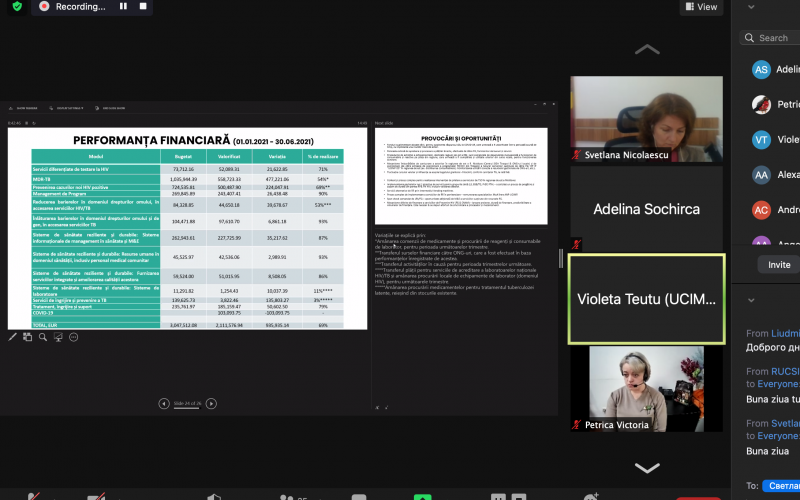800x500 pixels.
Task: Open the View layout menu
Action: [x=700, y=6]
